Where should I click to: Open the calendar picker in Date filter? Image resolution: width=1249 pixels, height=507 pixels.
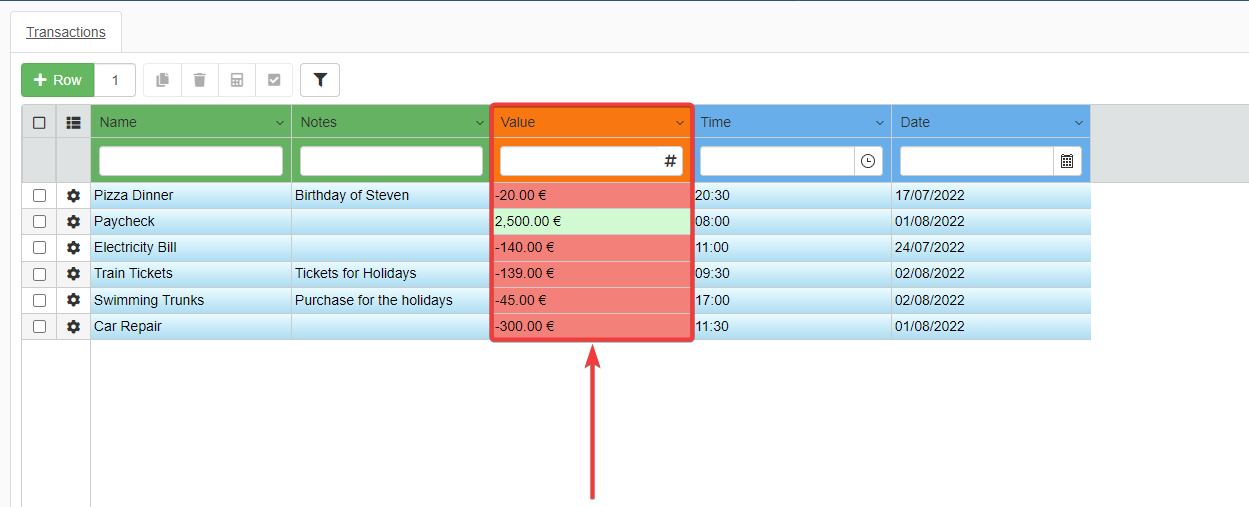coord(1067,161)
